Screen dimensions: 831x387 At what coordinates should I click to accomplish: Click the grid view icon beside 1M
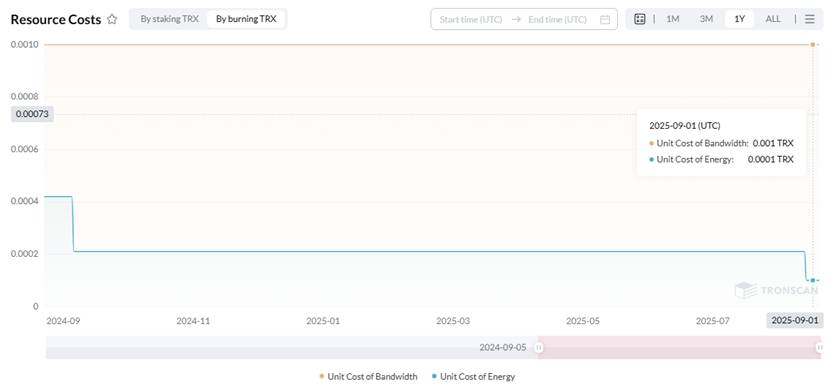(x=640, y=19)
